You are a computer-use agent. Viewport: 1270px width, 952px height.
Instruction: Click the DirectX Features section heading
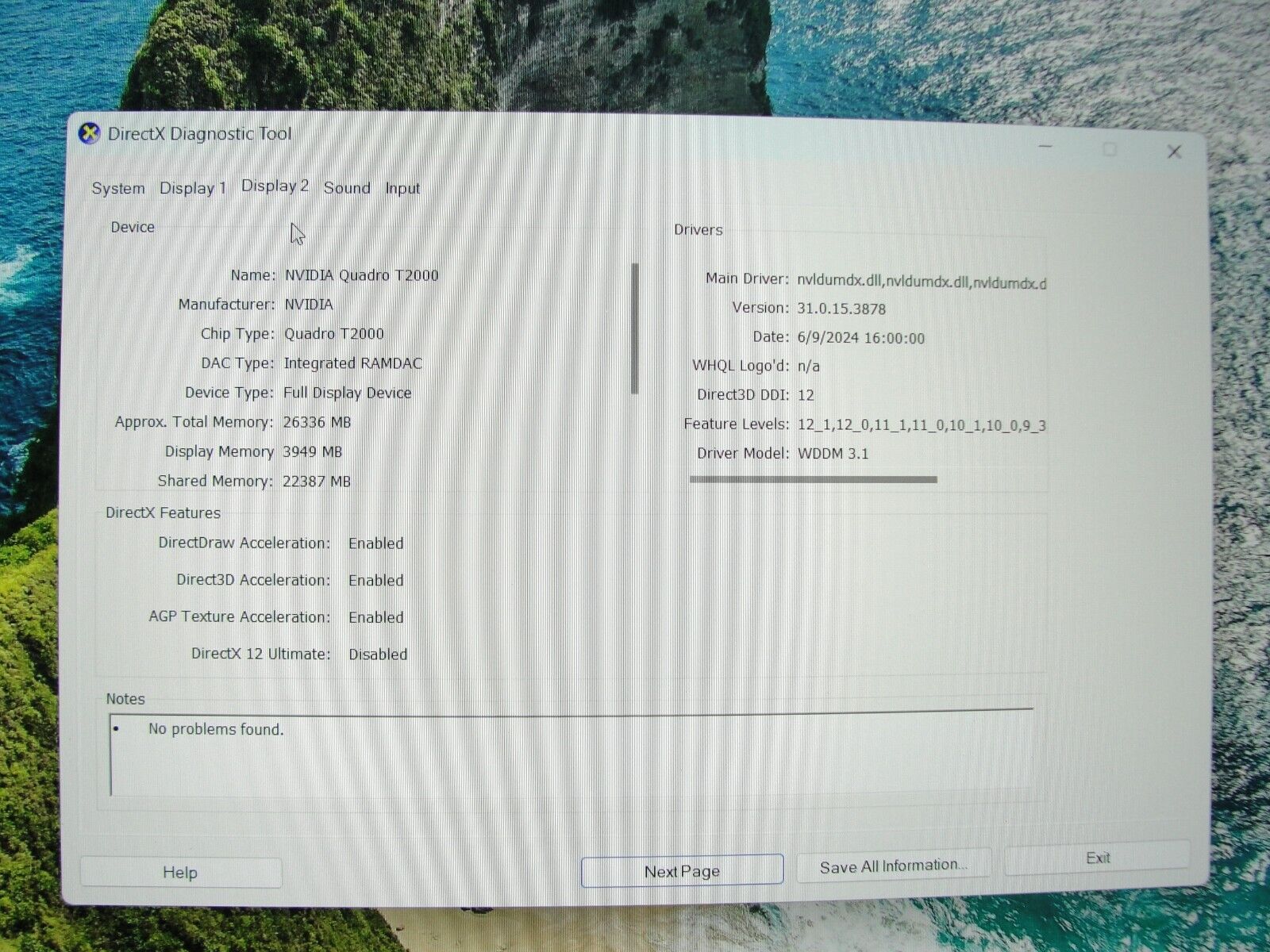[164, 512]
